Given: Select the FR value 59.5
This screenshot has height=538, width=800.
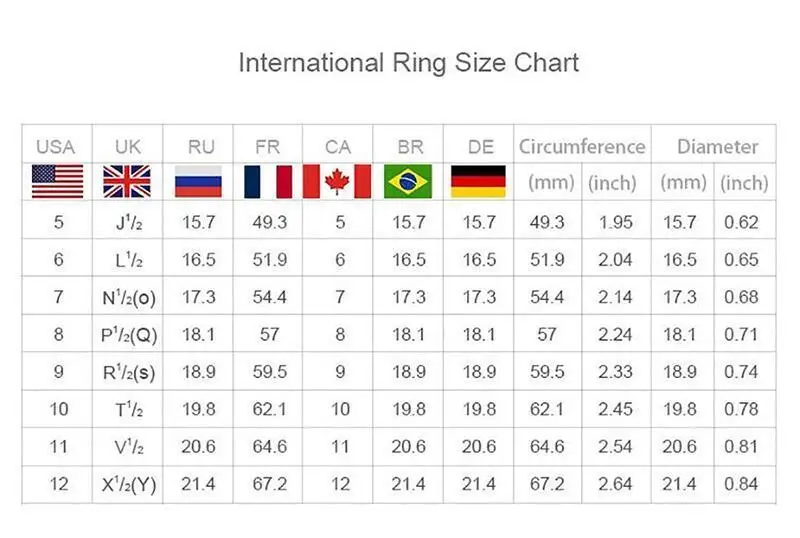Looking at the screenshot, I should (269, 372).
